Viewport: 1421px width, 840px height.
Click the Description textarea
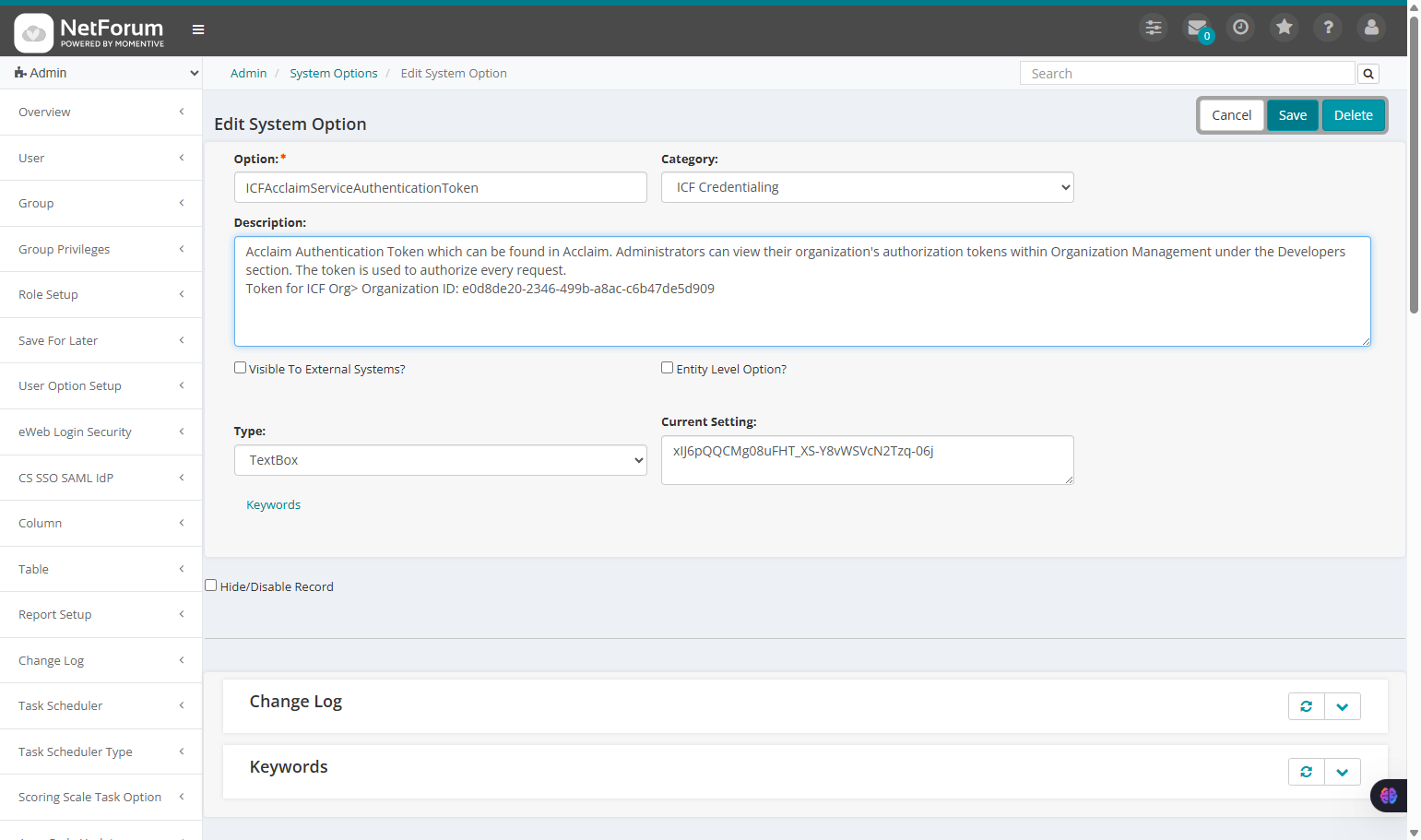(x=802, y=291)
